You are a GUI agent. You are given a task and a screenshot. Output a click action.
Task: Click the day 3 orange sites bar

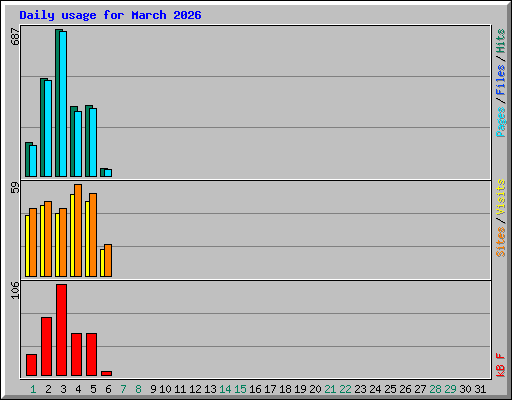pos(63,243)
